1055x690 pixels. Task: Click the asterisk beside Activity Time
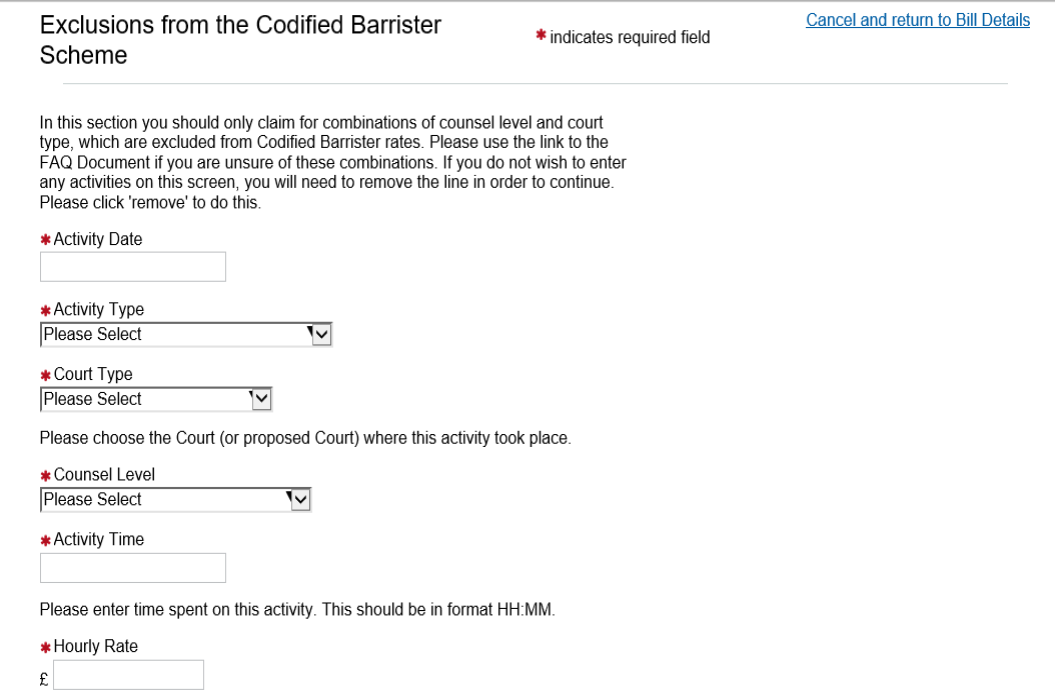(45, 539)
